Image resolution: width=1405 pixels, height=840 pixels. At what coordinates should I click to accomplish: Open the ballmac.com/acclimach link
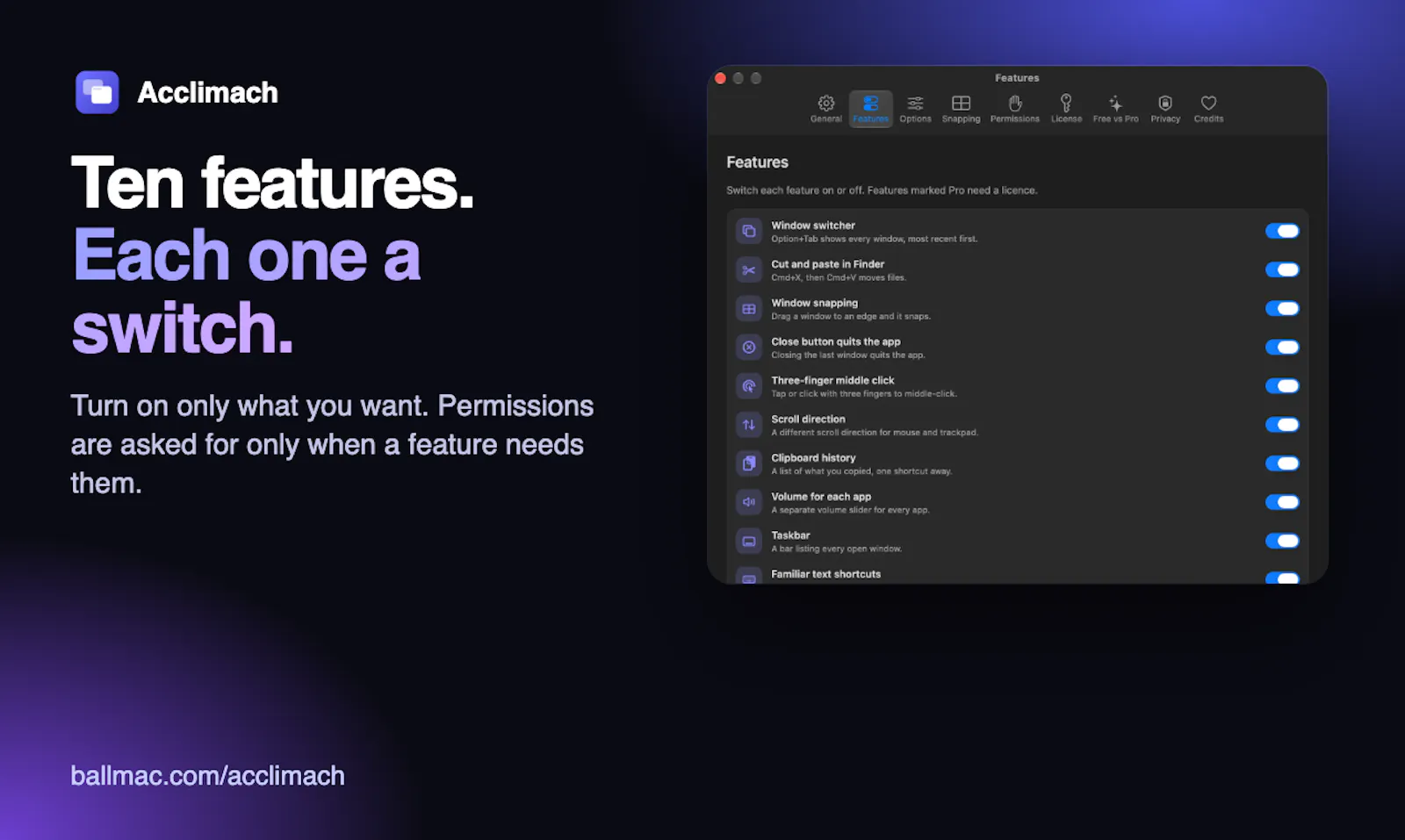(207, 776)
